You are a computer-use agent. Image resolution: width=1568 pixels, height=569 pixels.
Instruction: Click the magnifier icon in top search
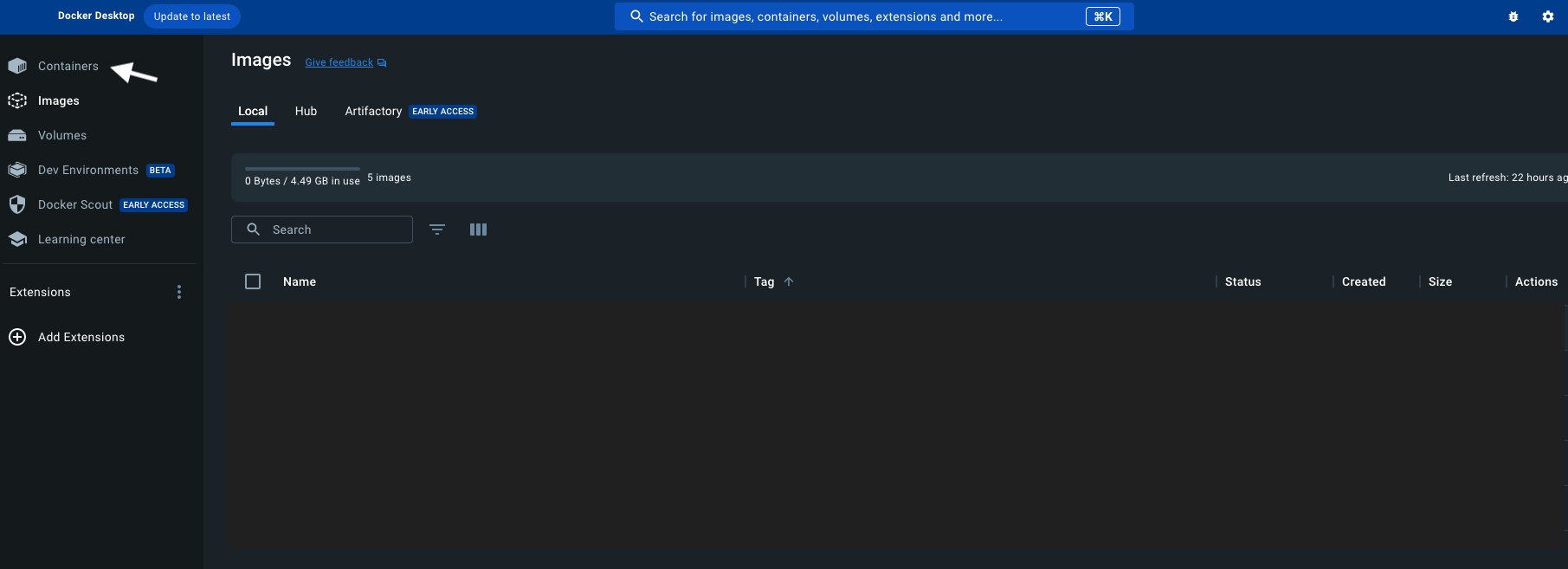pos(636,16)
